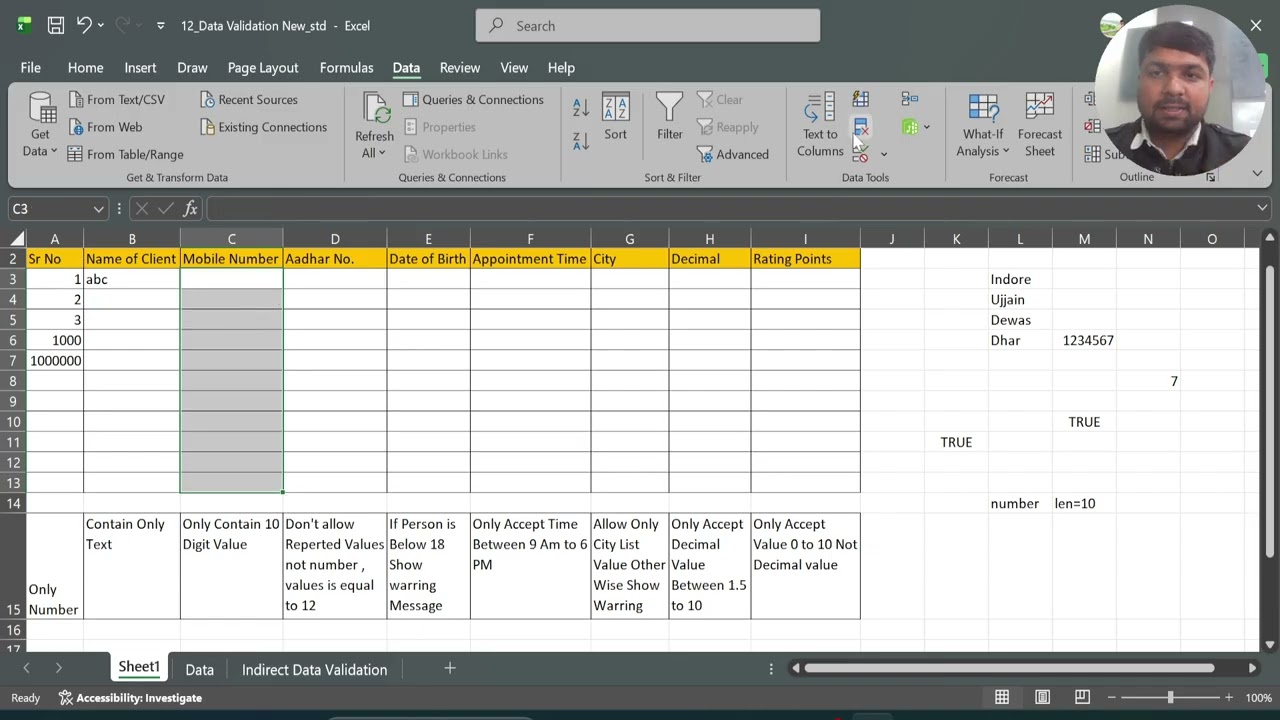Switch to the View tab
Image resolution: width=1280 pixels, height=720 pixels.
tap(514, 68)
